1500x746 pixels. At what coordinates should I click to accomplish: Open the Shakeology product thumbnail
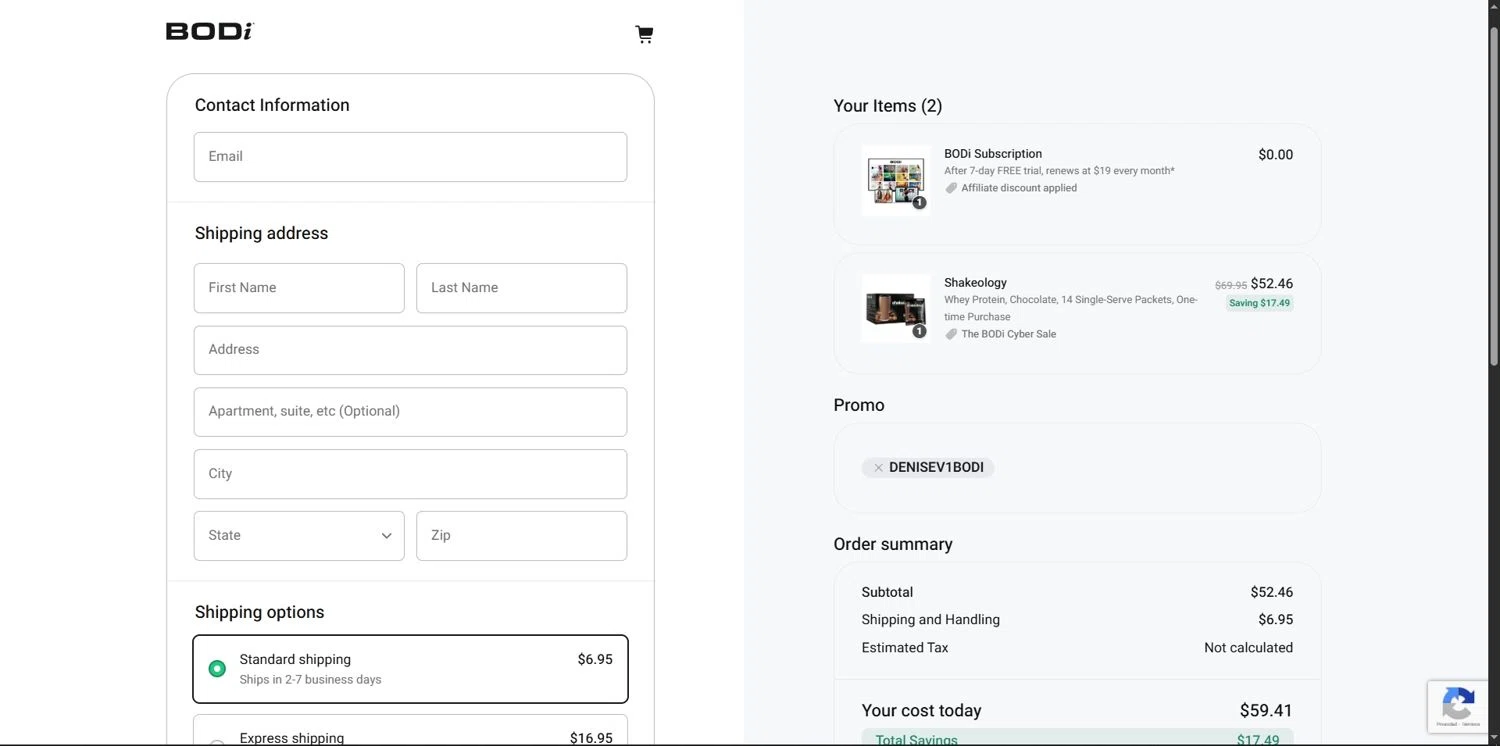896,309
